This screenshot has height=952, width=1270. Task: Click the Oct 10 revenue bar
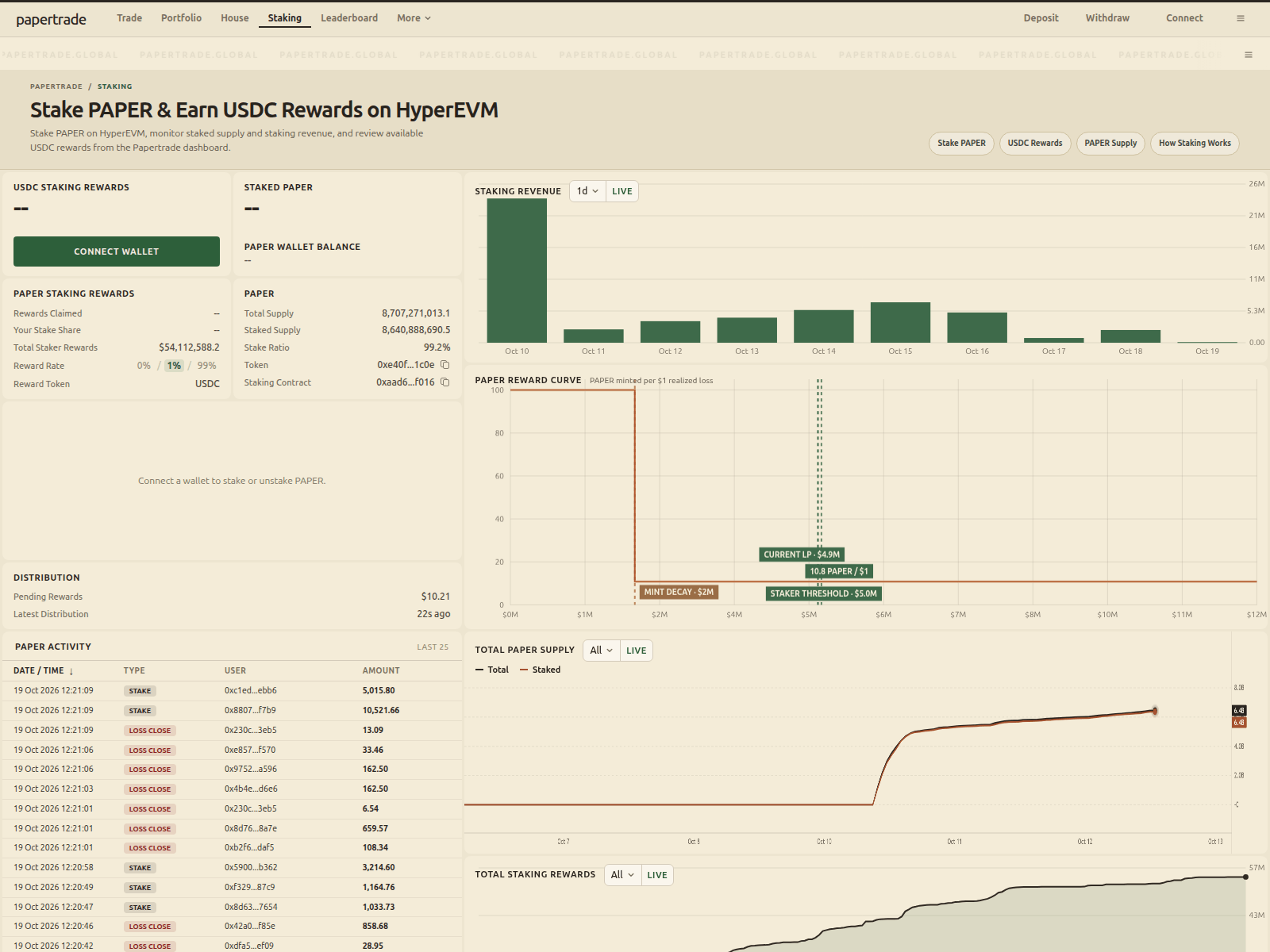coord(517,271)
